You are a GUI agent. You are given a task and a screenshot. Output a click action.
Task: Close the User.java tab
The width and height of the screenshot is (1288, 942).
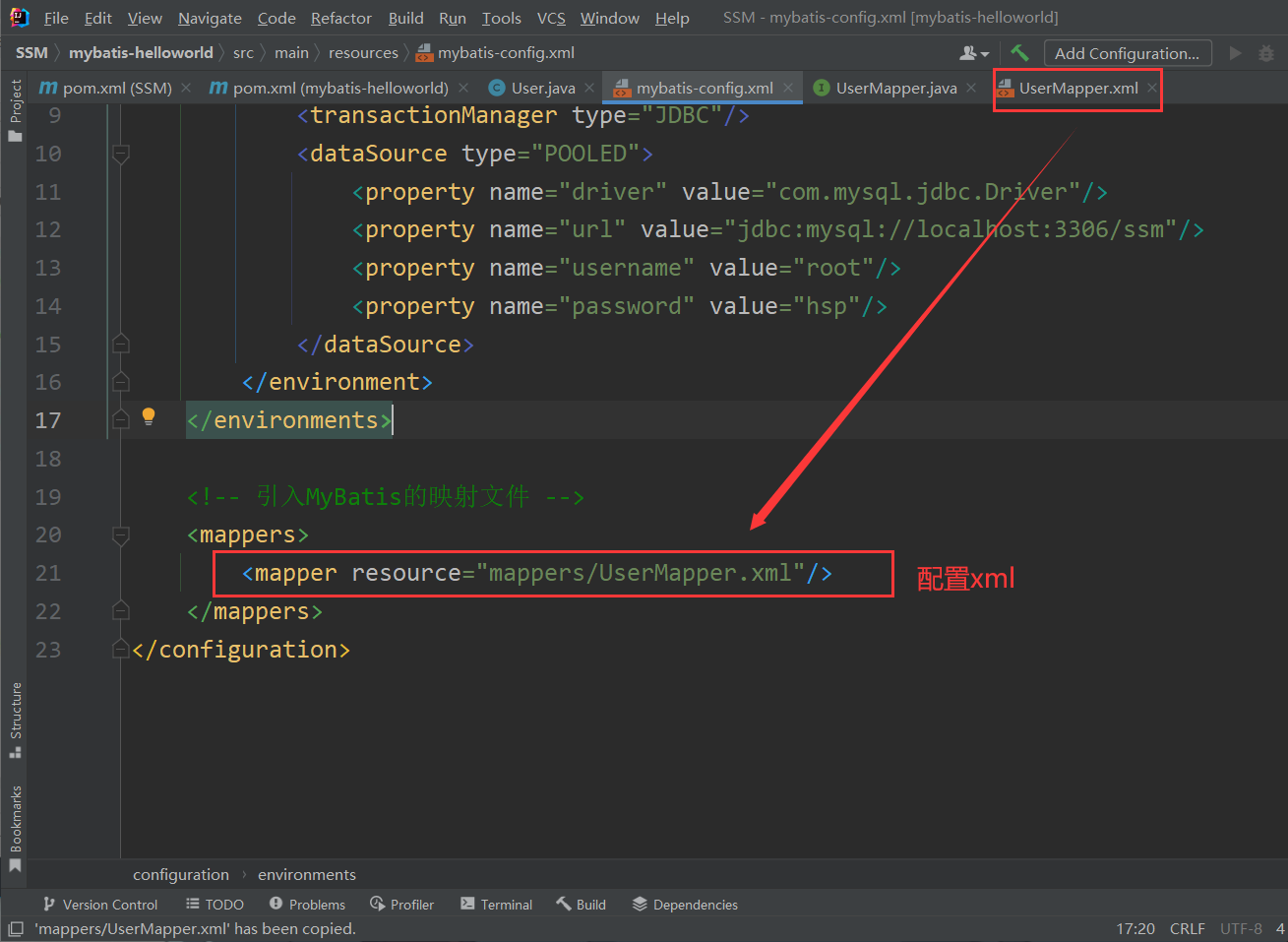589,88
